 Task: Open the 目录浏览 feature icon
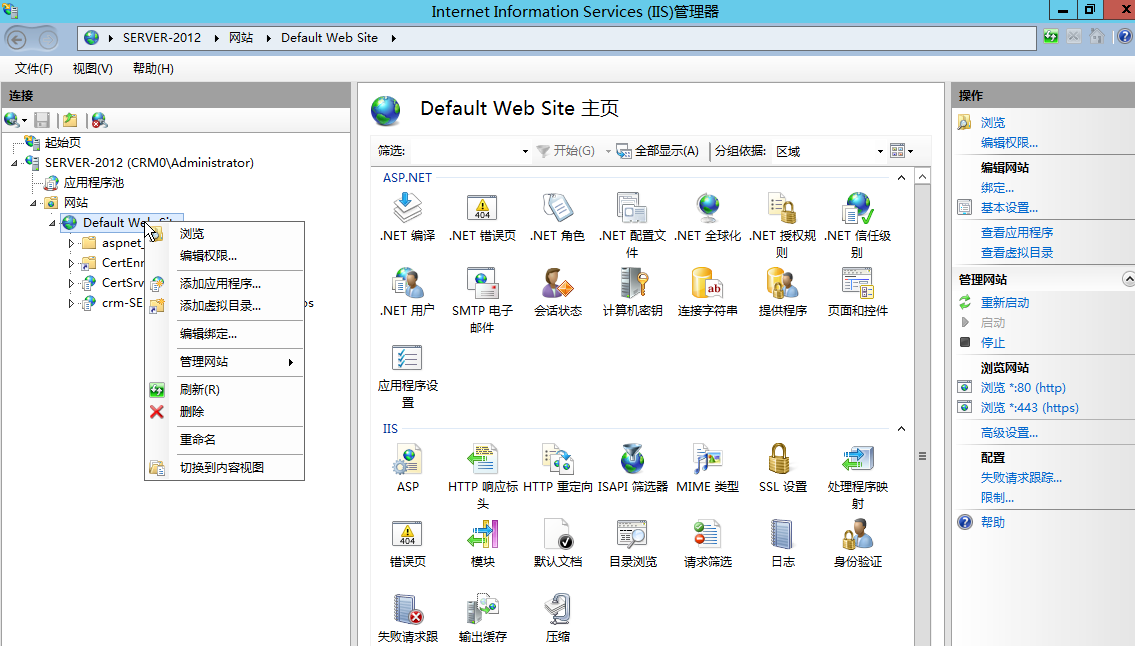633,534
